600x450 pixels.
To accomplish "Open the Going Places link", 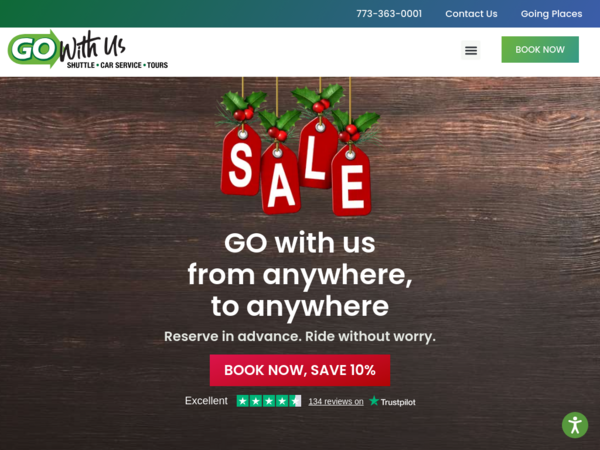I will click(551, 14).
